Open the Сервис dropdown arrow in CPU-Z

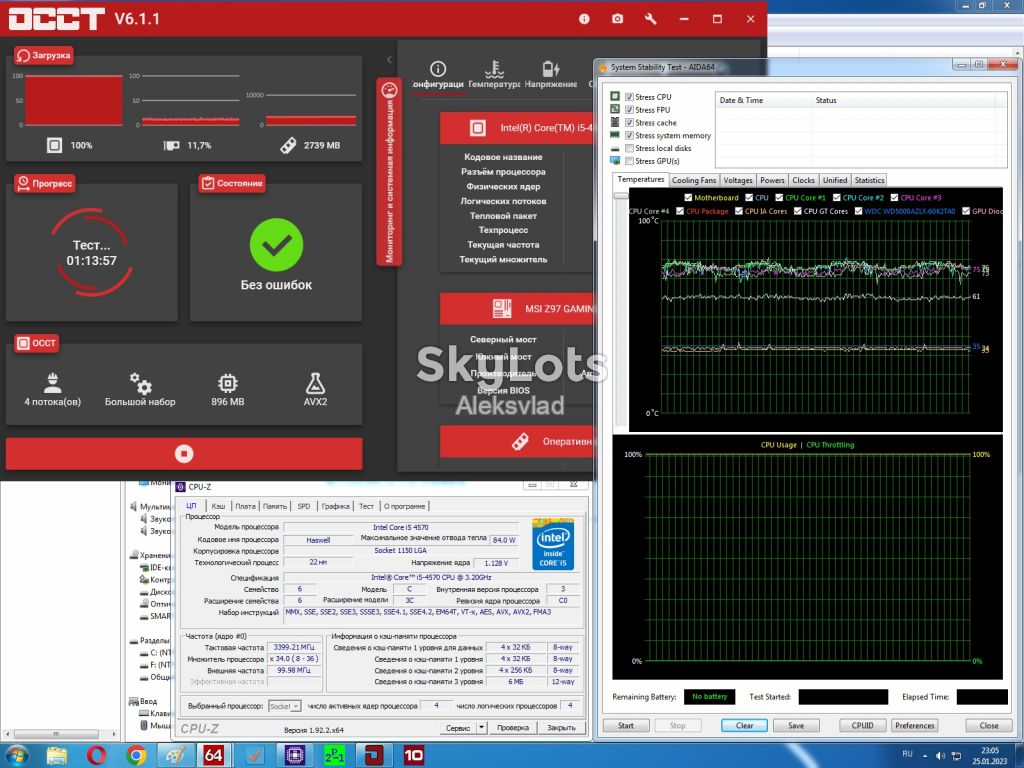tap(482, 727)
